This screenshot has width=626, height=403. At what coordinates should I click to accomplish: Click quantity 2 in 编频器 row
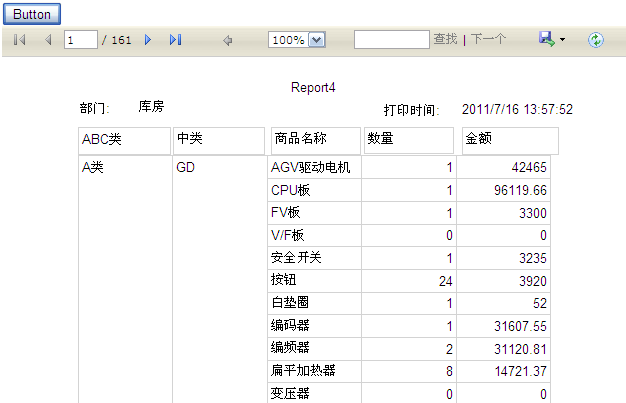tap(449, 349)
